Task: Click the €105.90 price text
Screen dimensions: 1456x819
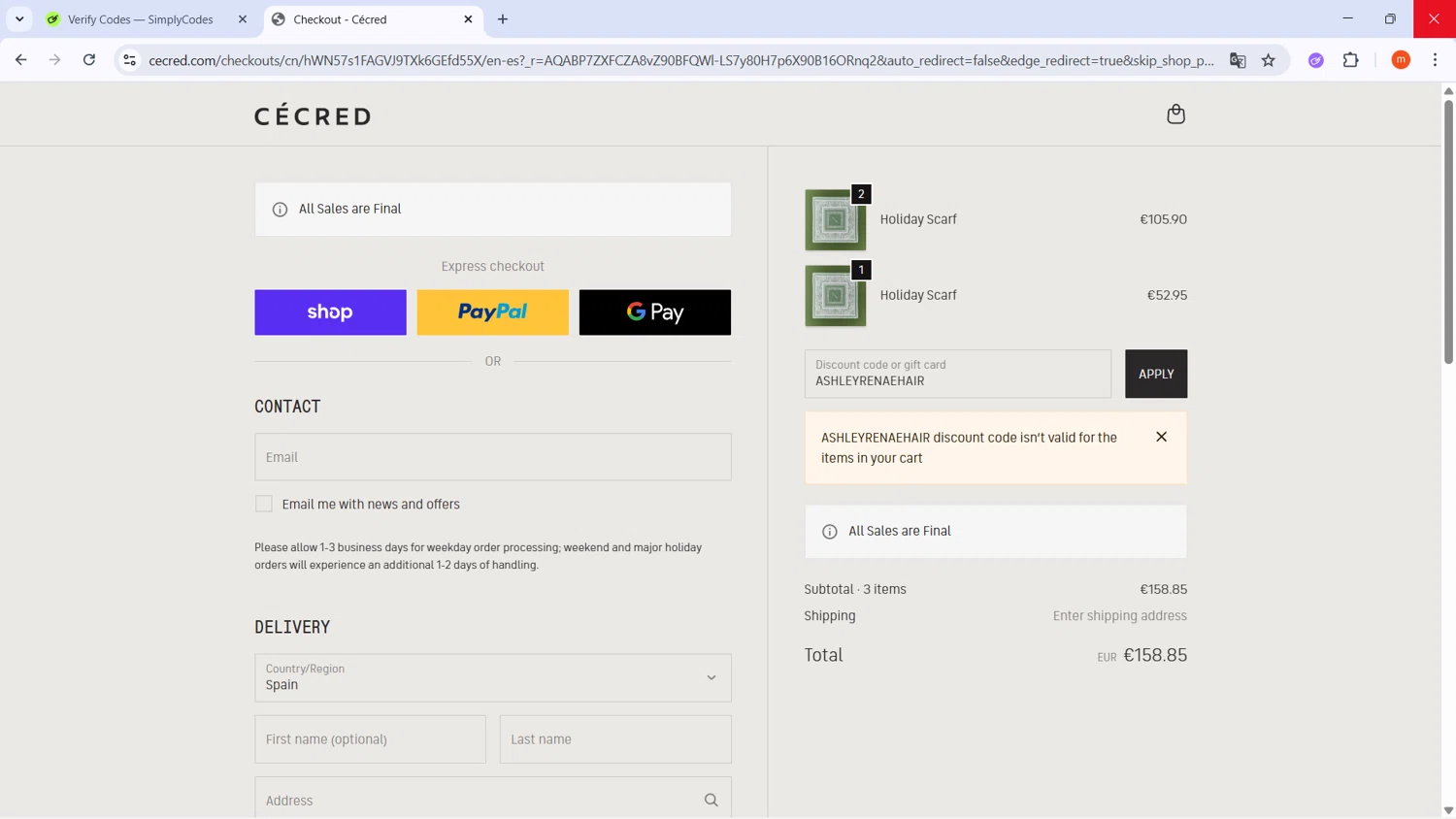Action: [x=1163, y=219]
